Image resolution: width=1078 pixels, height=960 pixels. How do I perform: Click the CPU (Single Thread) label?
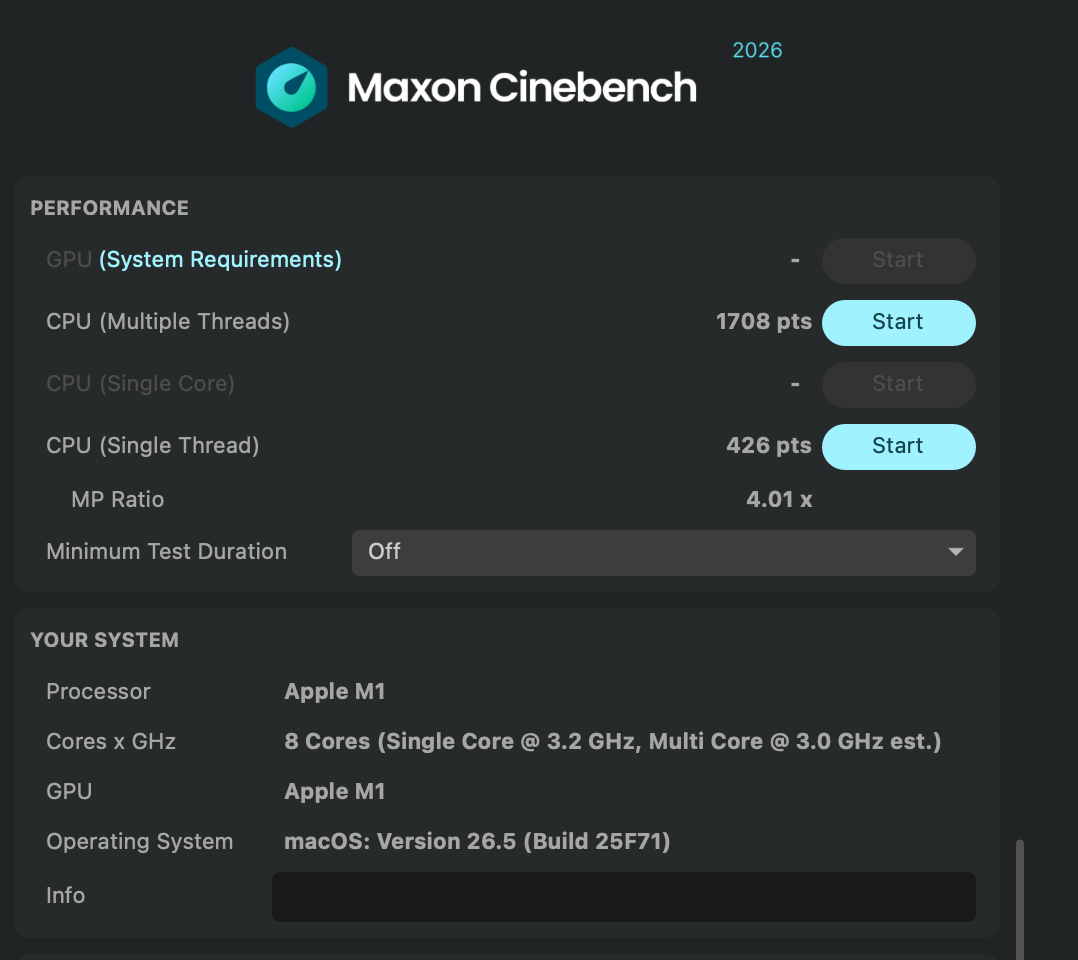tap(153, 446)
